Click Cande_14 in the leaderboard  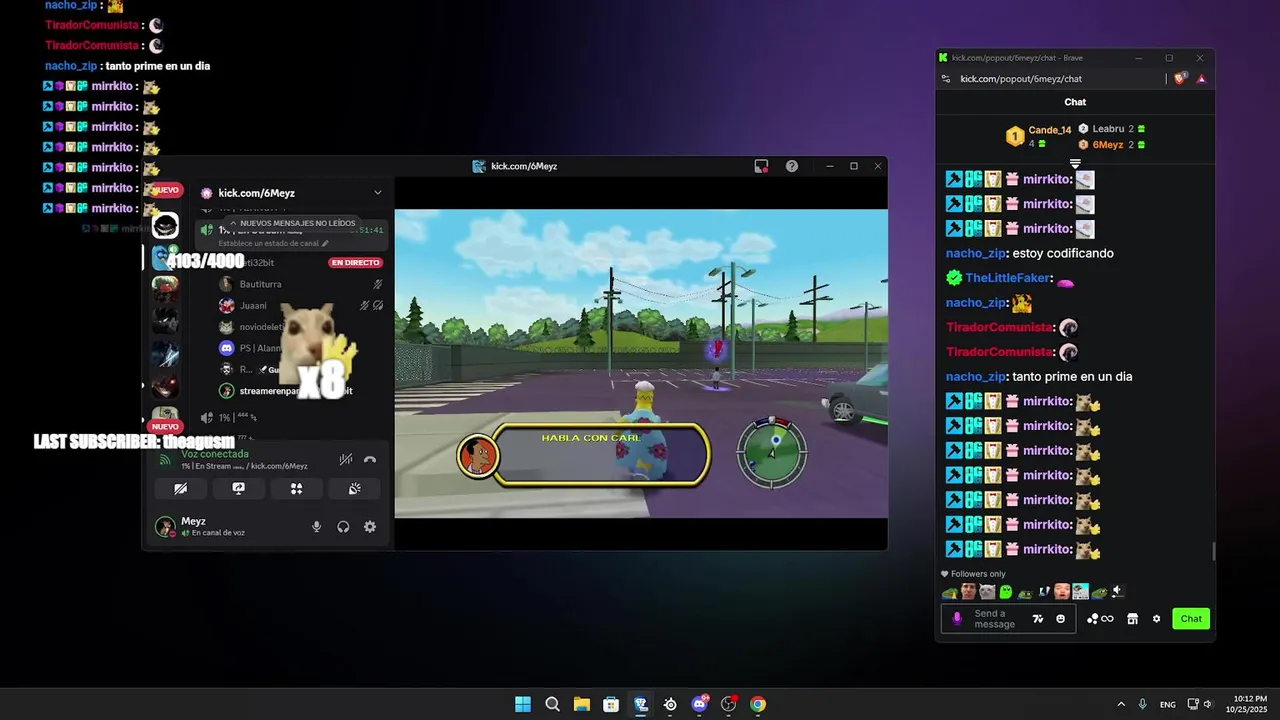click(1049, 130)
